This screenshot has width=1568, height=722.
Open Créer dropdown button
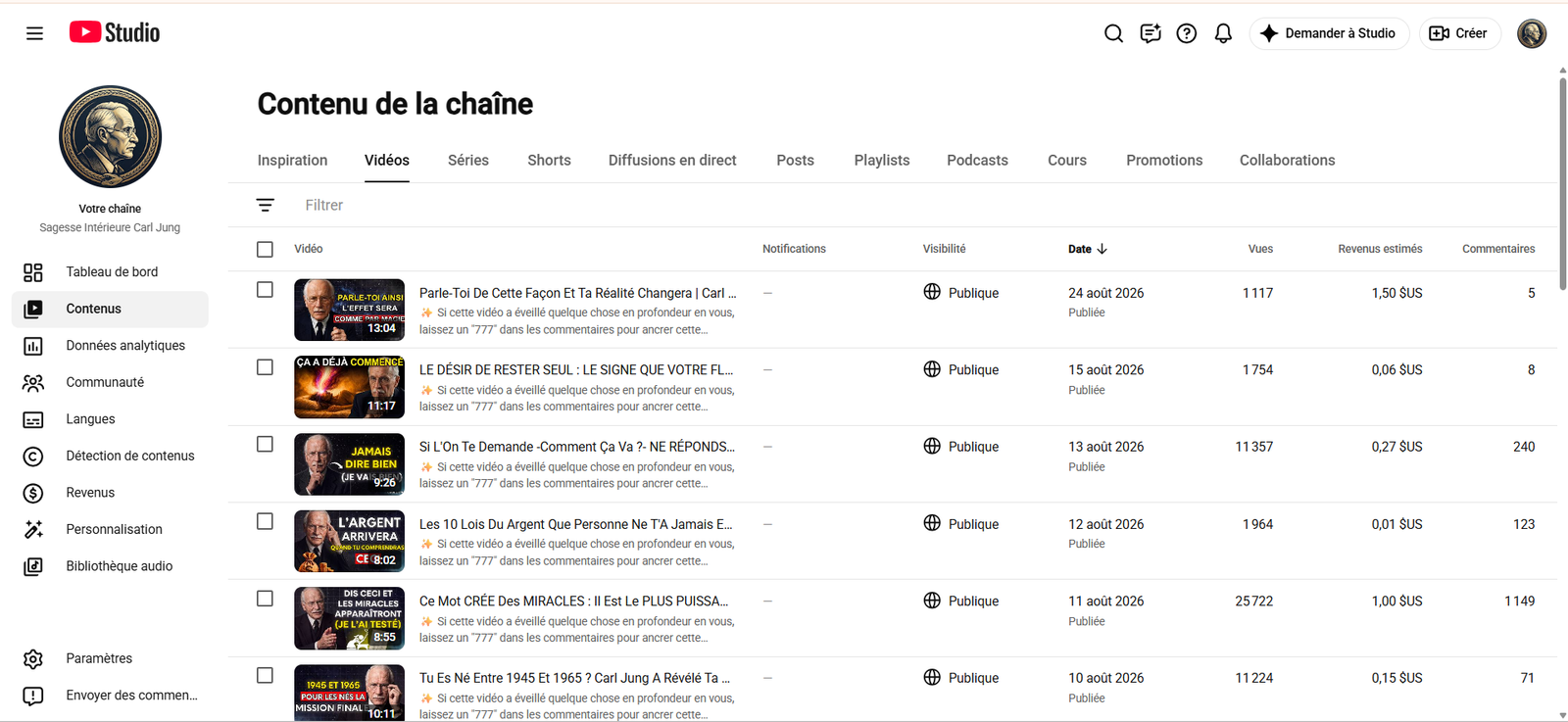click(1459, 33)
